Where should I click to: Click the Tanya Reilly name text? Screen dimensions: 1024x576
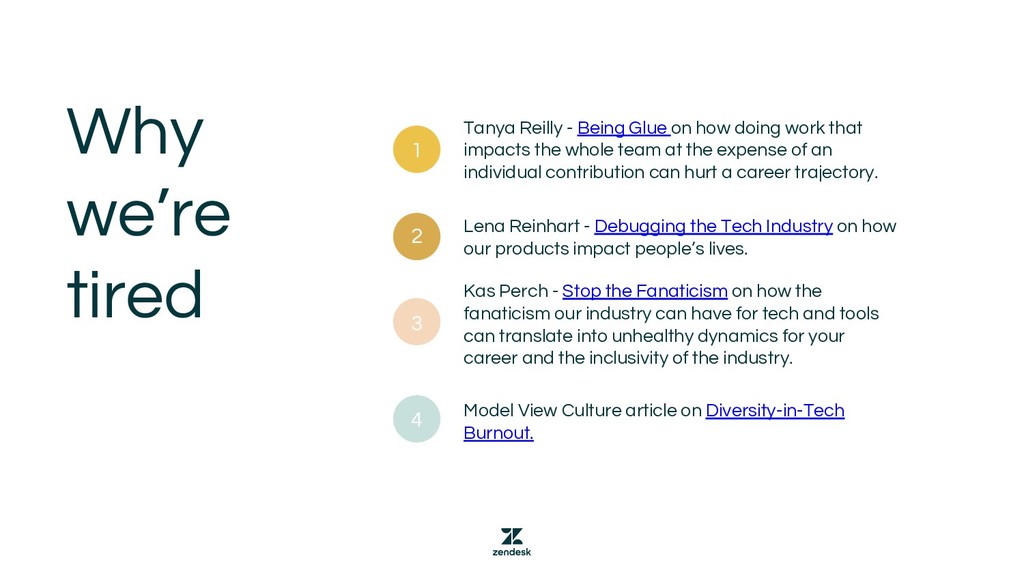(513, 127)
